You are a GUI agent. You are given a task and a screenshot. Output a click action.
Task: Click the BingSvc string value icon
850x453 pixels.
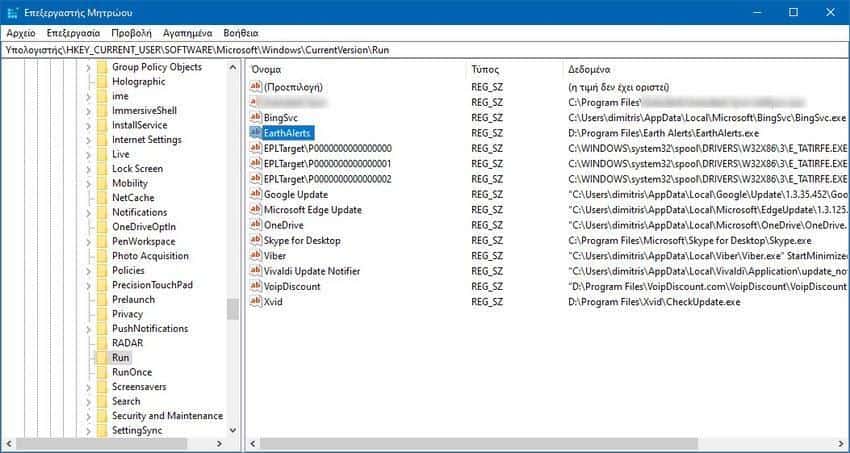tap(255, 118)
